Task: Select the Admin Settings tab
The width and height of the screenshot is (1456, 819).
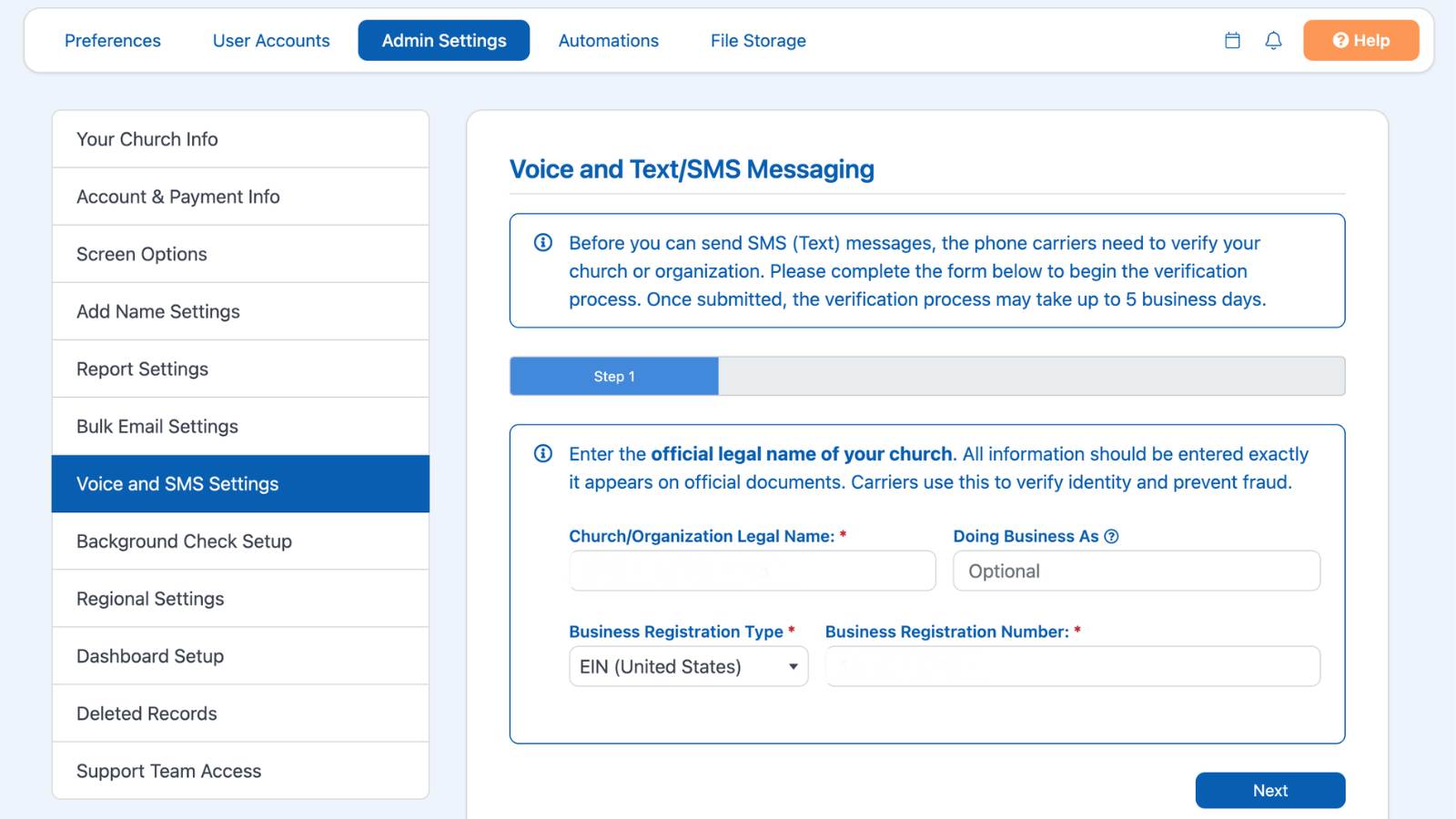Action: point(444,40)
